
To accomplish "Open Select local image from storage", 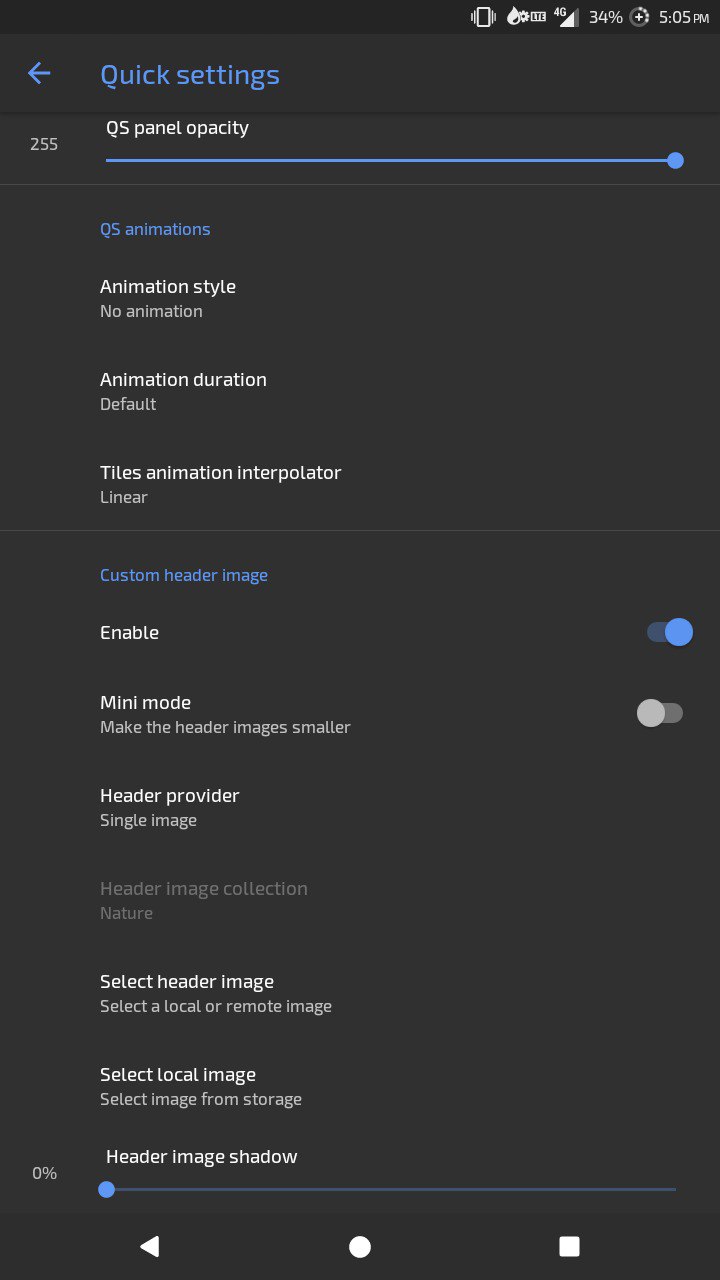I will (360, 1086).
